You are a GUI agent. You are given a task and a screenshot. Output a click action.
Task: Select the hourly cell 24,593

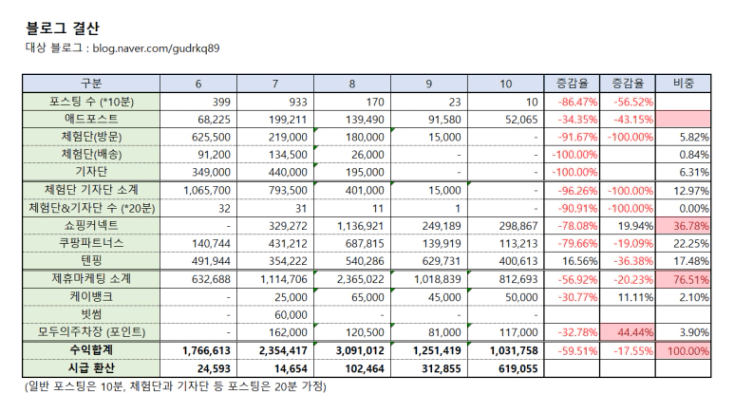point(198,368)
